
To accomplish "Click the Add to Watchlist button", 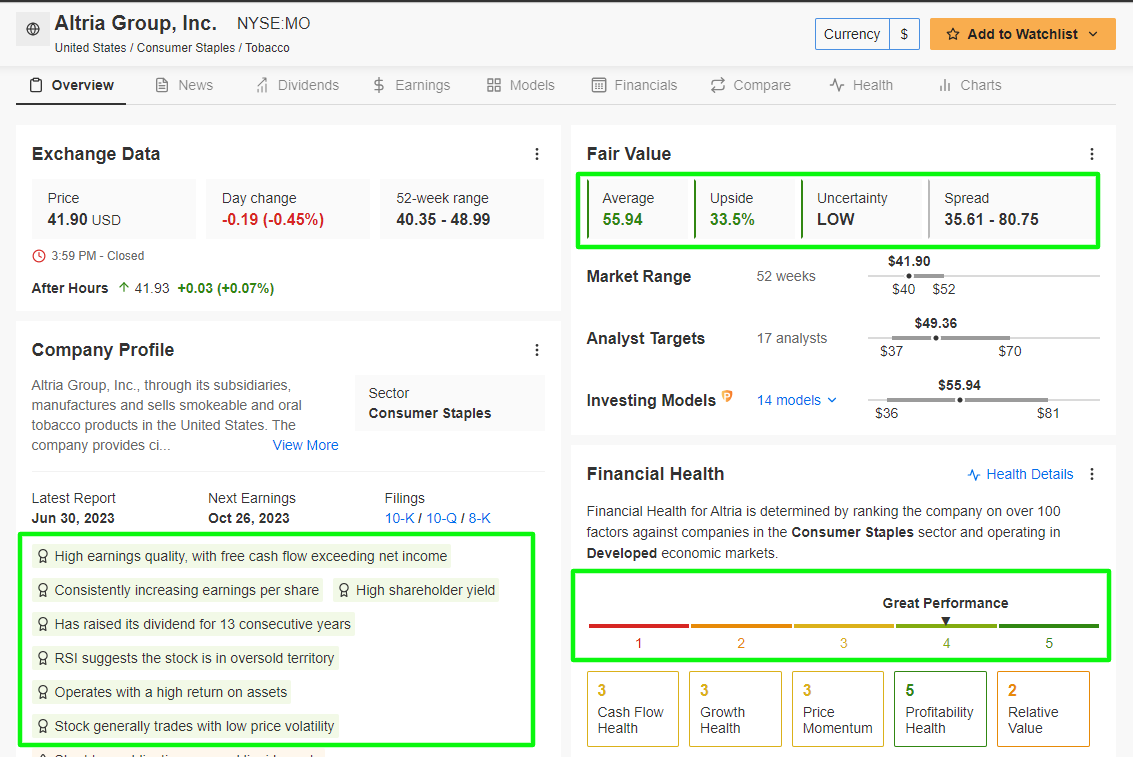I will [1022, 34].
